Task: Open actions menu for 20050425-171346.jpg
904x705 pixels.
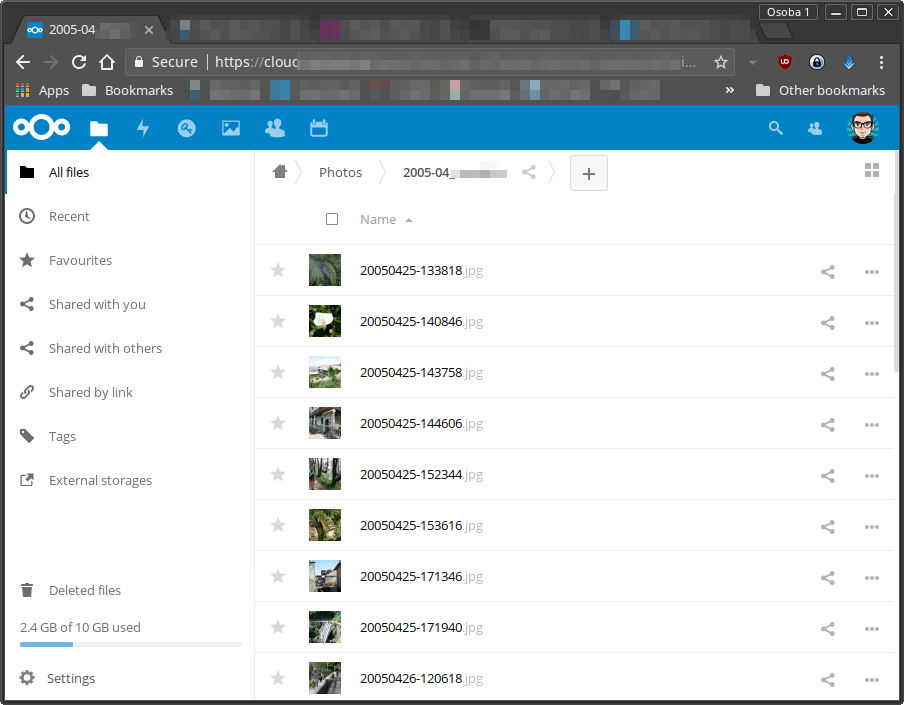Action: [871, 577]
